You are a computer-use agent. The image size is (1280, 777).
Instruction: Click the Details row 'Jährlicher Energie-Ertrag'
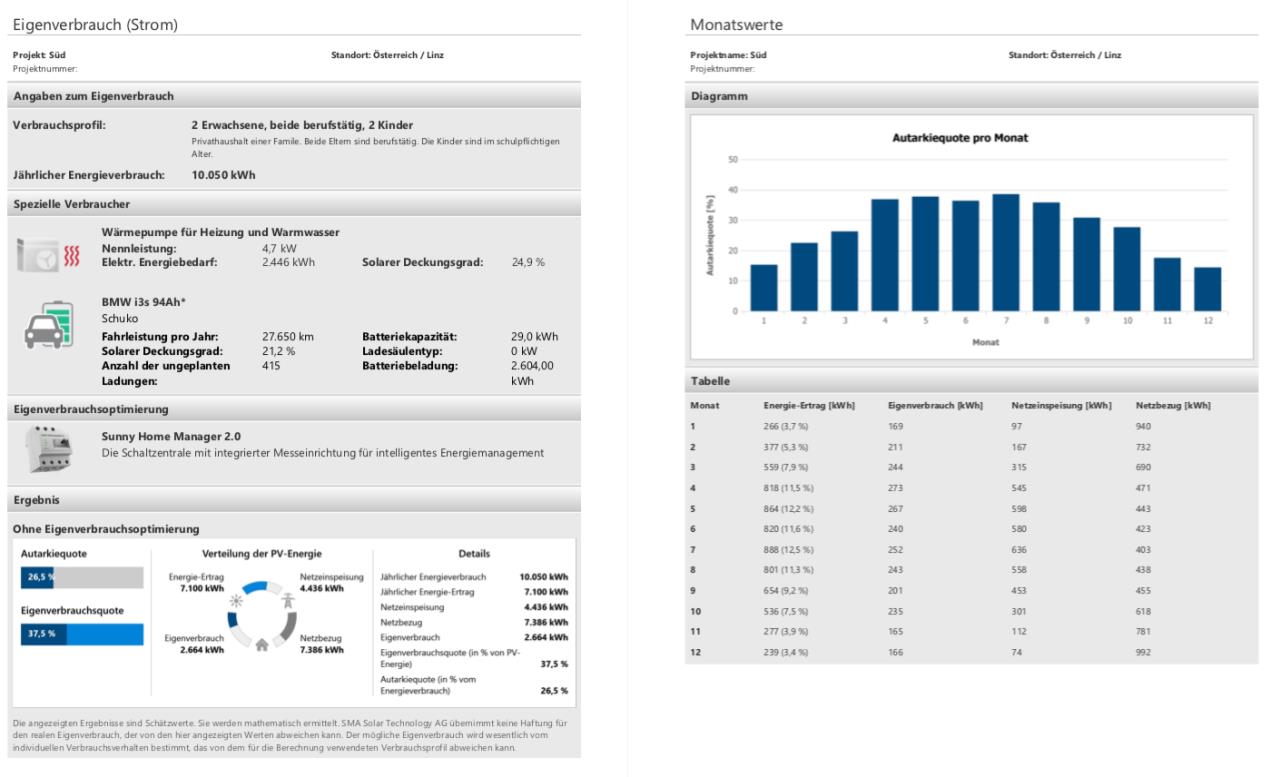pyautogui.click(x=474, y=591)
